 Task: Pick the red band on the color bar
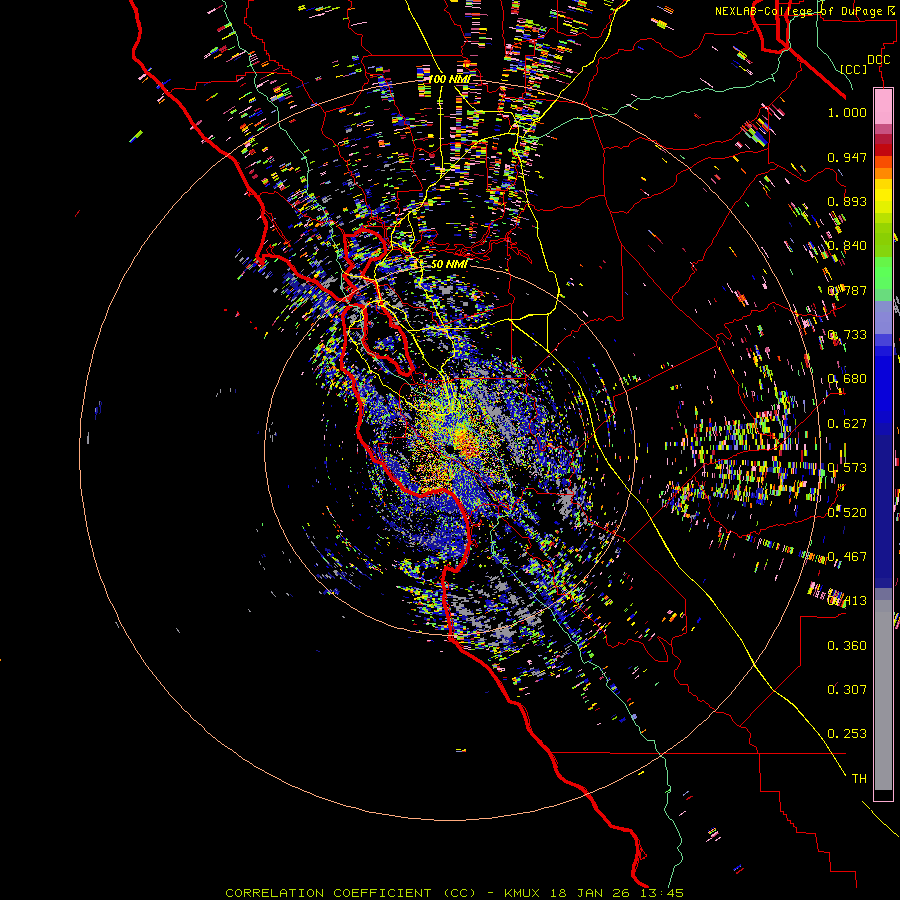pyautogui.click(x=883, y=149)
